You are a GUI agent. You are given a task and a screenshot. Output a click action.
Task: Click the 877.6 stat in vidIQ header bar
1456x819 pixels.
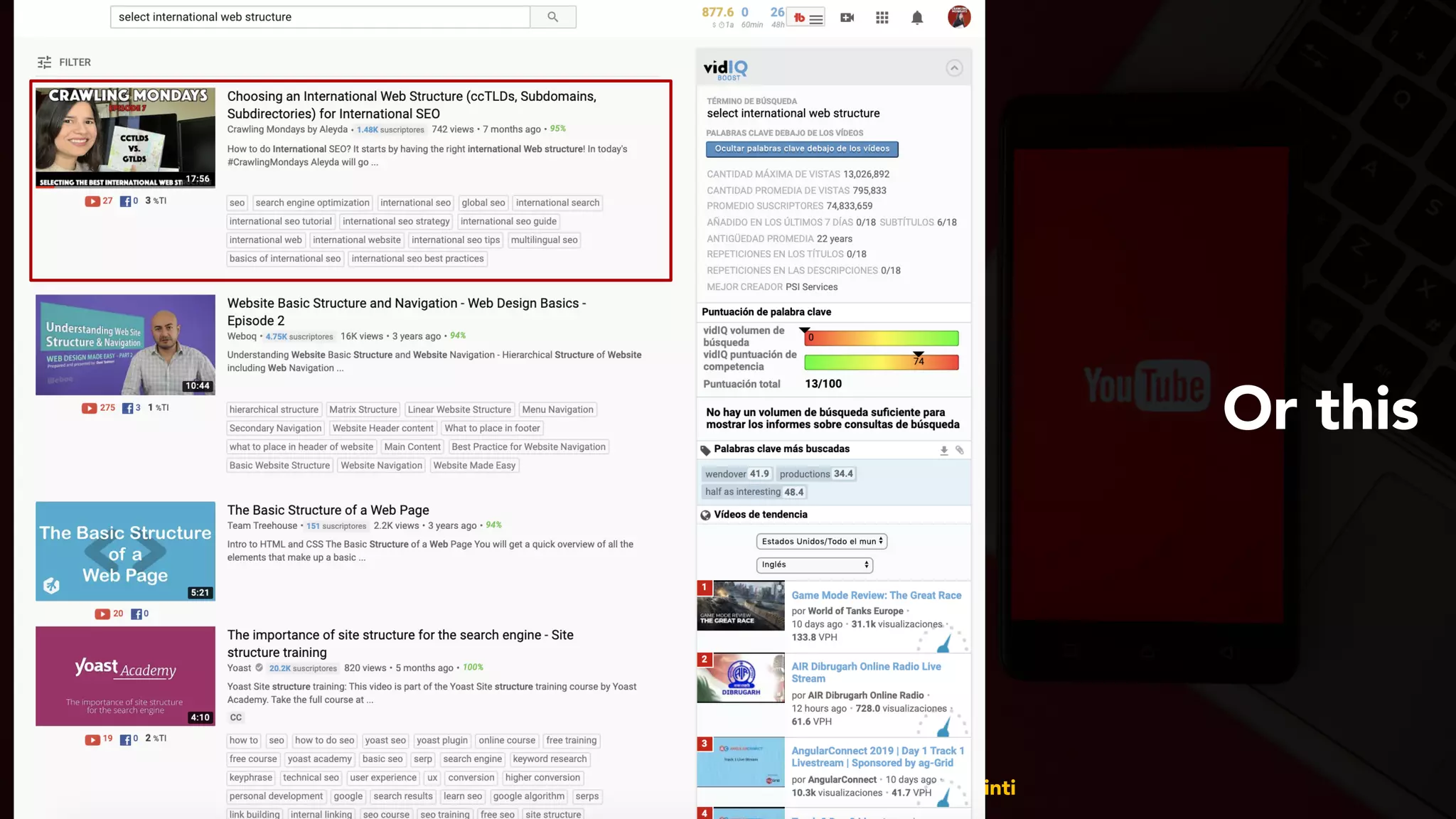coord(717,13)
